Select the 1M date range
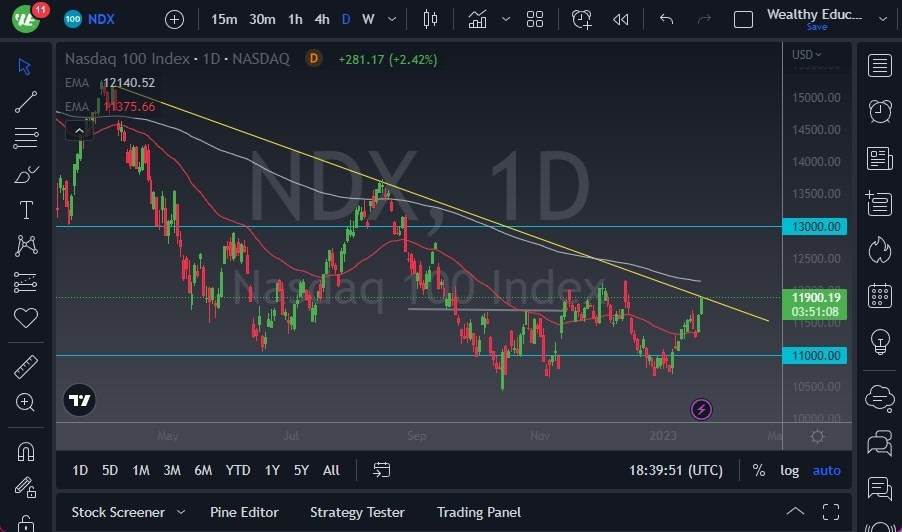The height and width of the screenshot is (532, 902). coord(141,470)
